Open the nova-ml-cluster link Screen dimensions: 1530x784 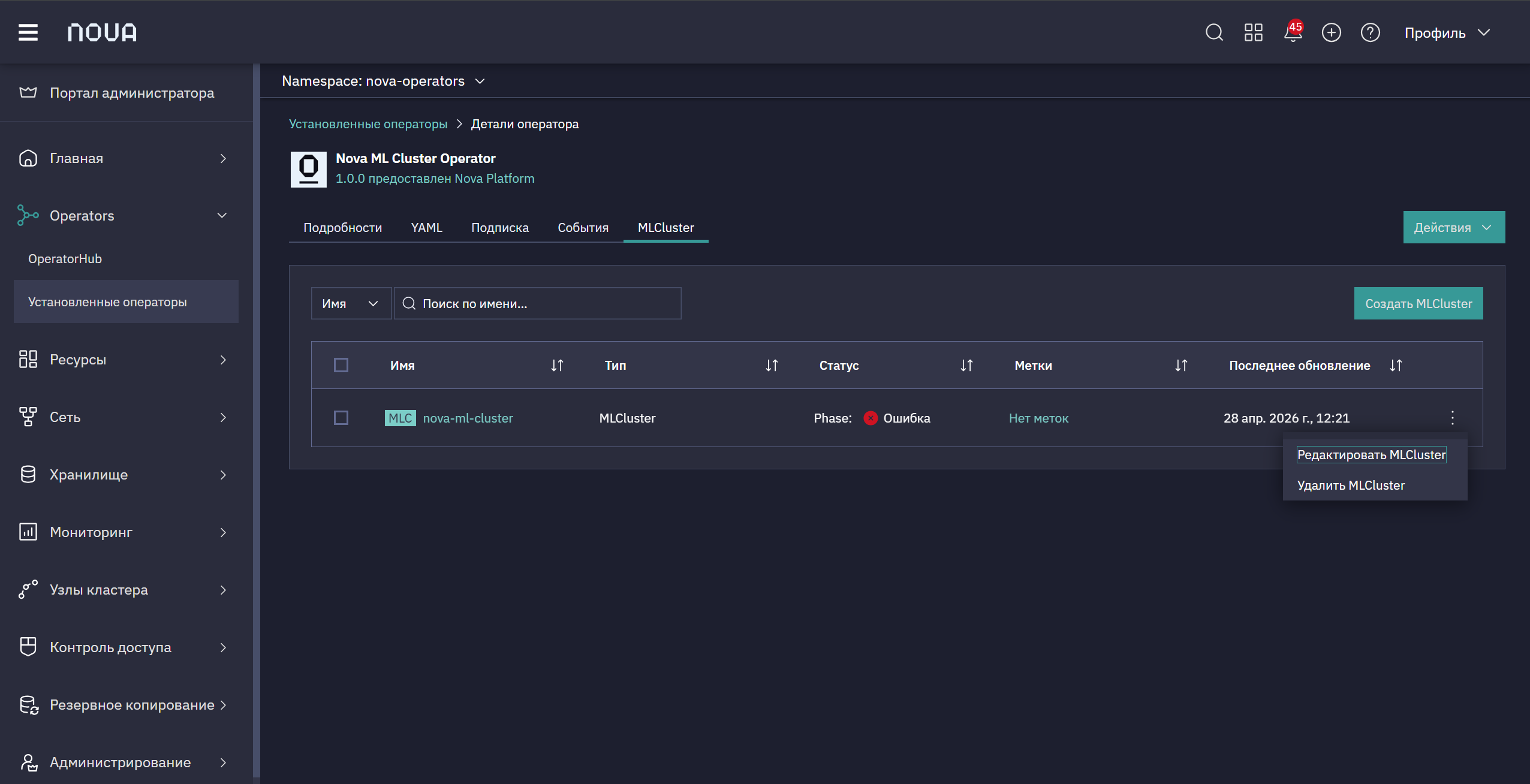468,418
